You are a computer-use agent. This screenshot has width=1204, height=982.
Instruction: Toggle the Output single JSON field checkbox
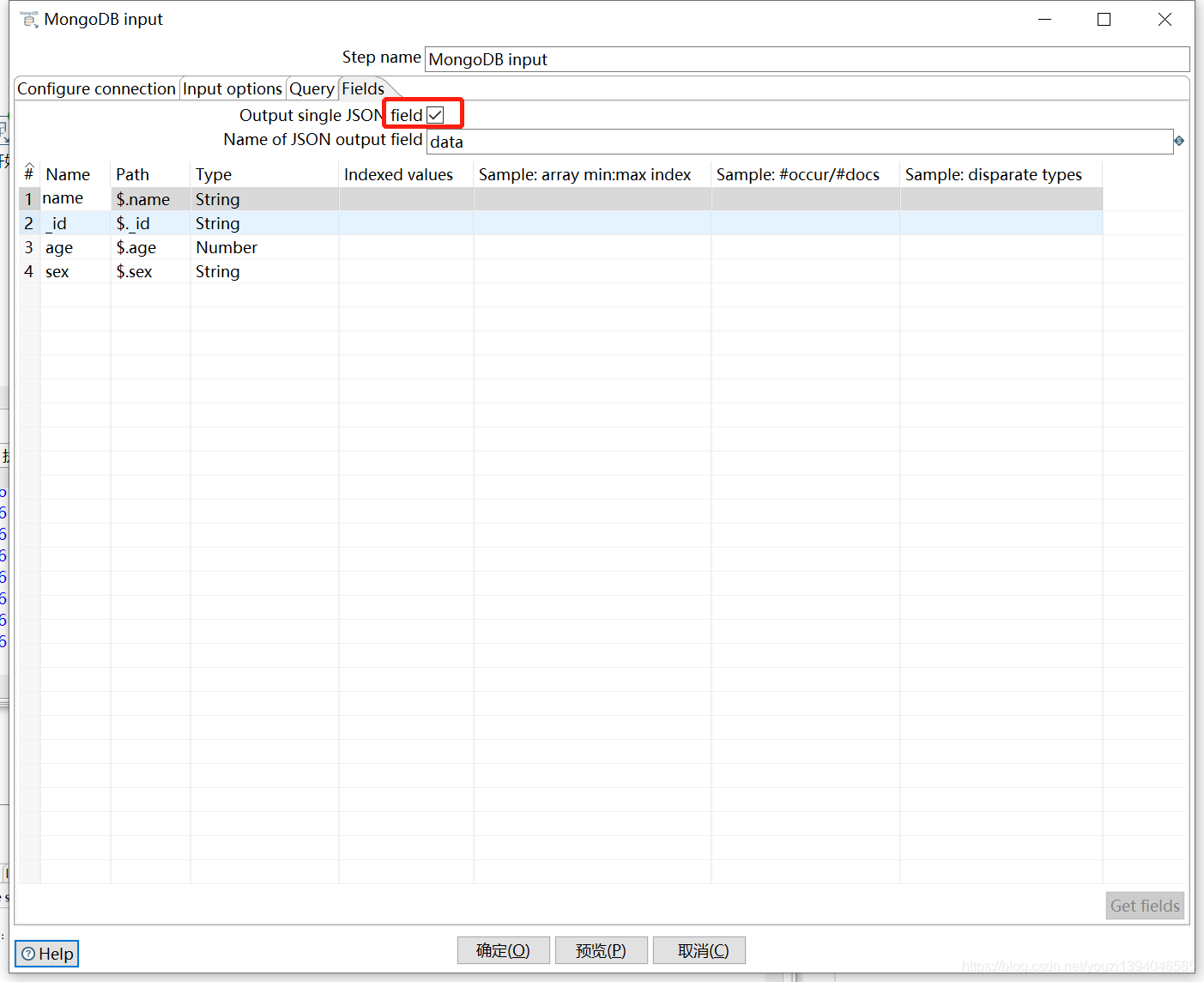(436, 115)
